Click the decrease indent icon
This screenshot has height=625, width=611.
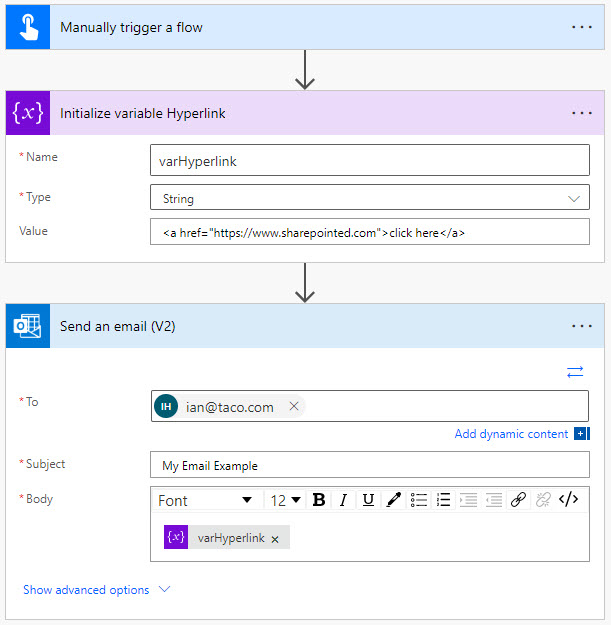[493, 499]
